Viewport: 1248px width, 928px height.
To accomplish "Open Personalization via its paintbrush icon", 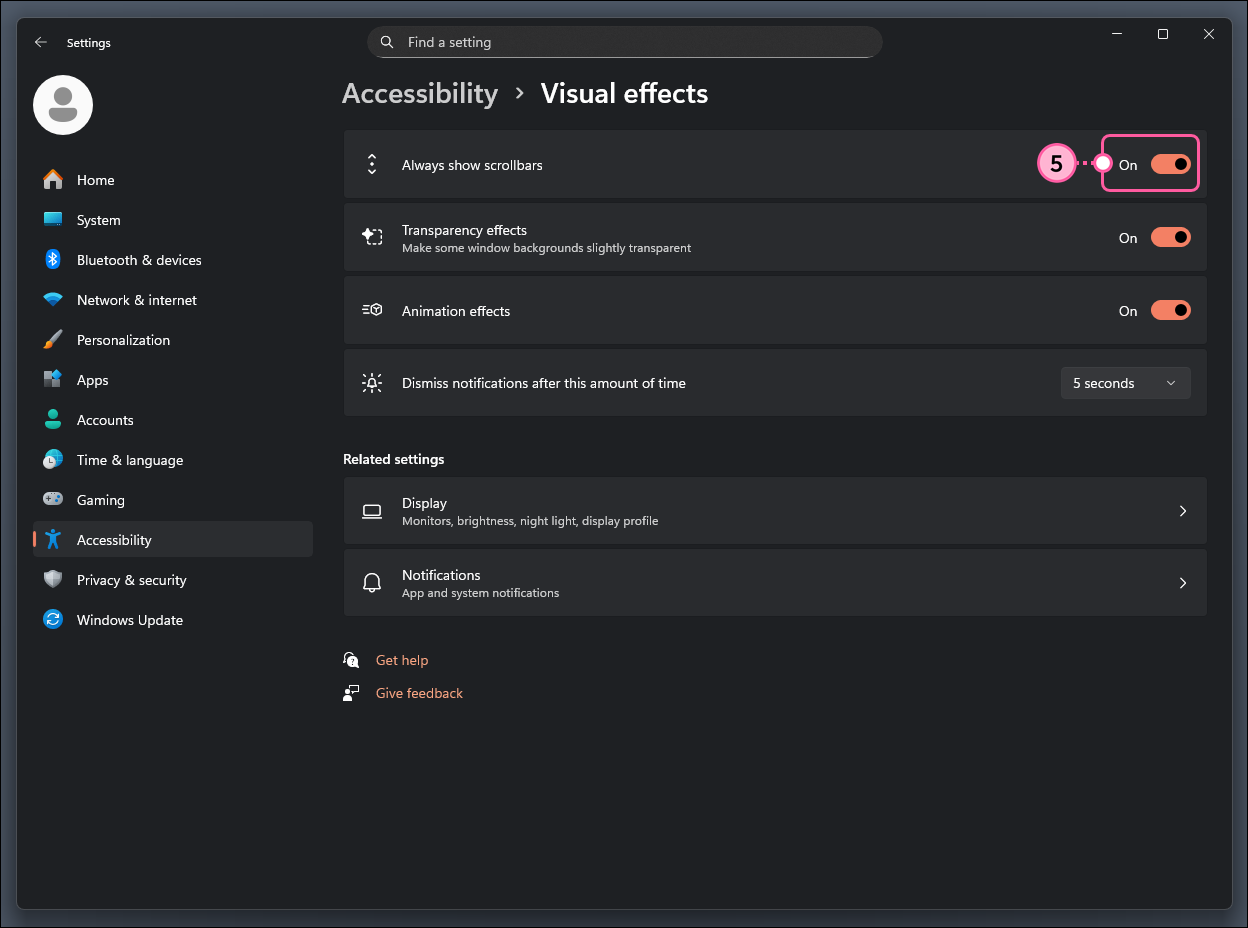I will 52,340.
